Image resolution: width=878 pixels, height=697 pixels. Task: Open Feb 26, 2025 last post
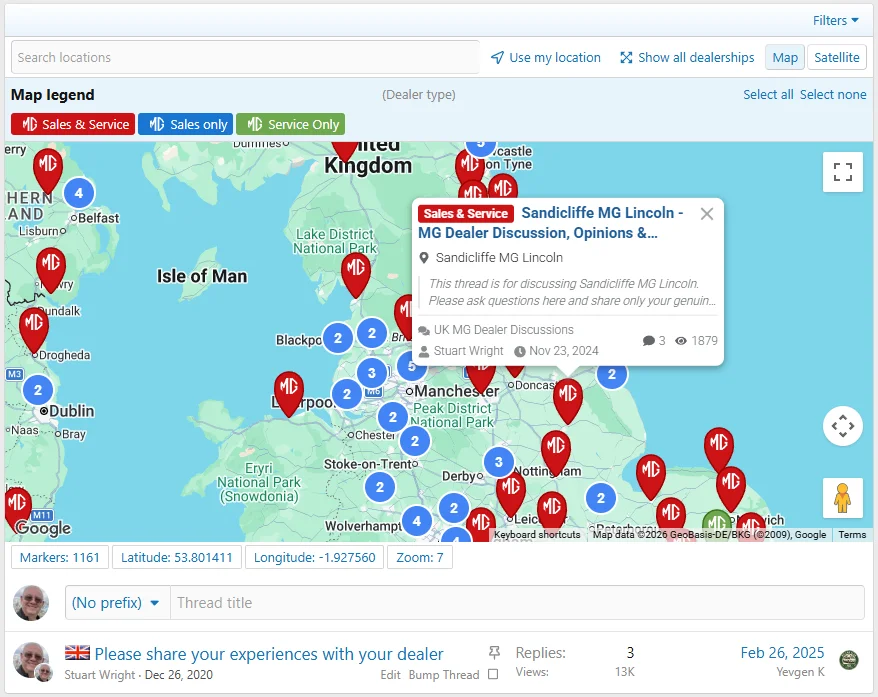782,653
